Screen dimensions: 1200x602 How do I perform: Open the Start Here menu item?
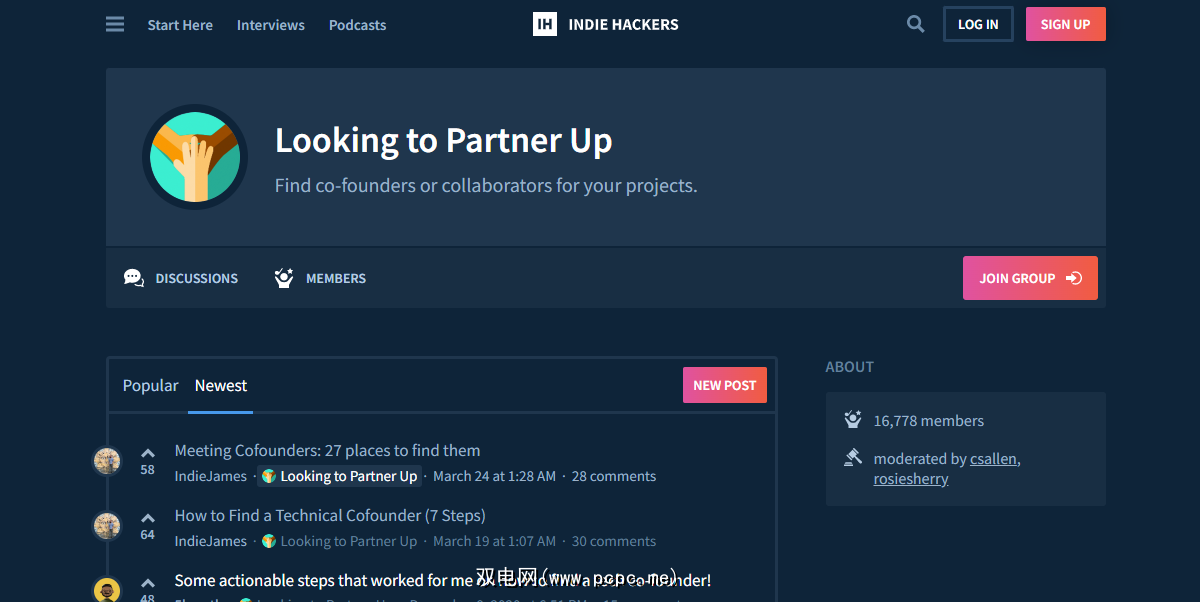point(180,25)
